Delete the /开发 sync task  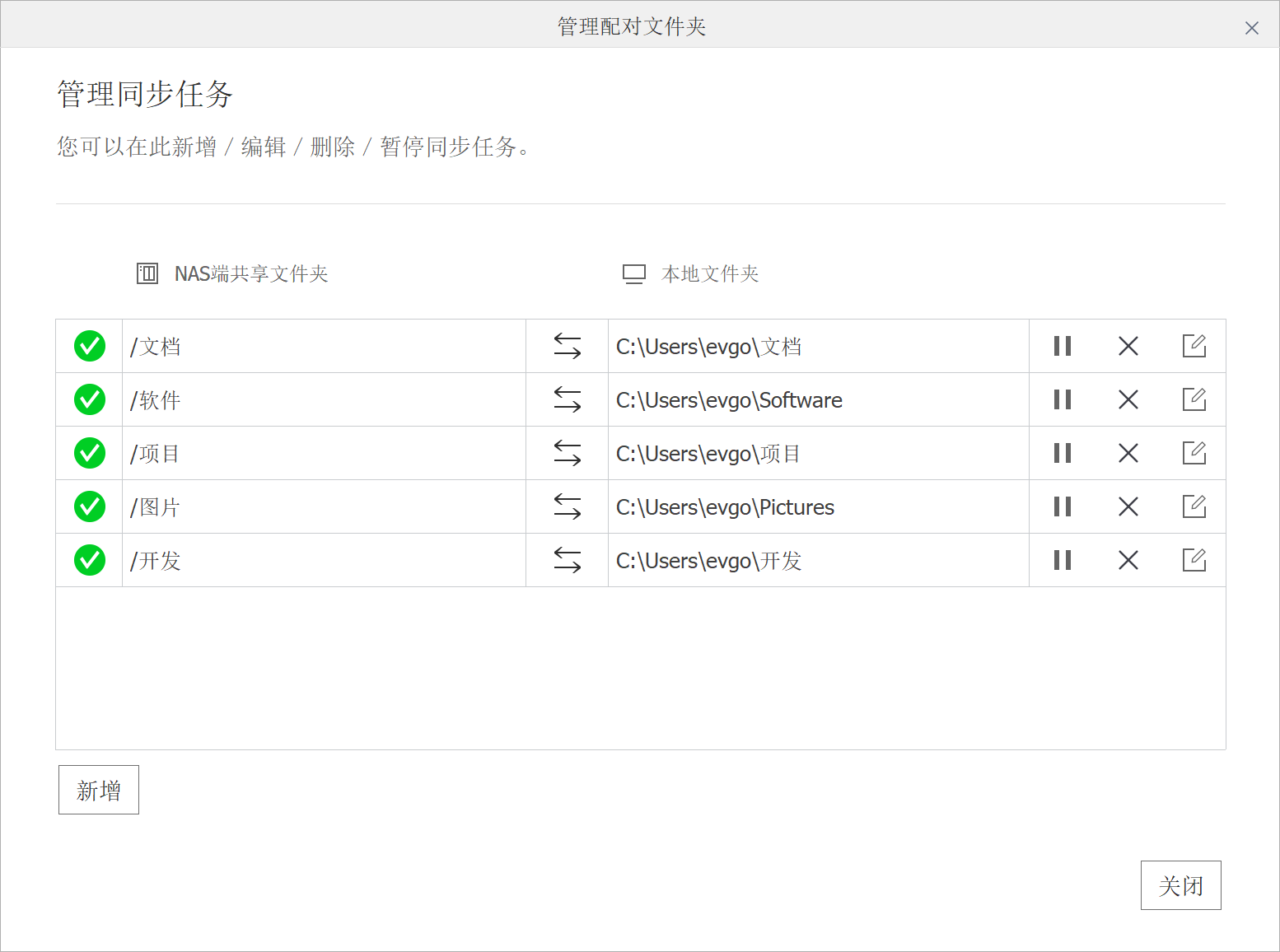tap(1128, 560)
